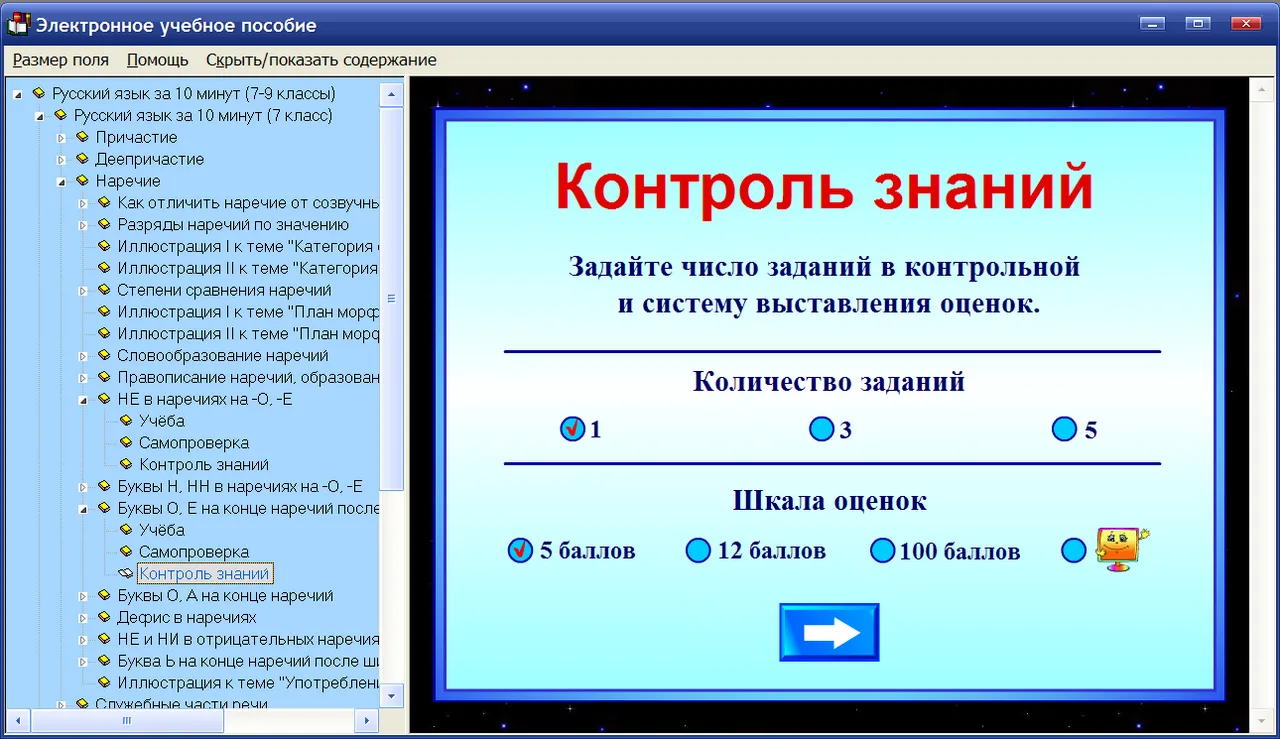1280x739 pixels.
Task: Expand Как отличить наречие node
Action: (x=83, y=203)
